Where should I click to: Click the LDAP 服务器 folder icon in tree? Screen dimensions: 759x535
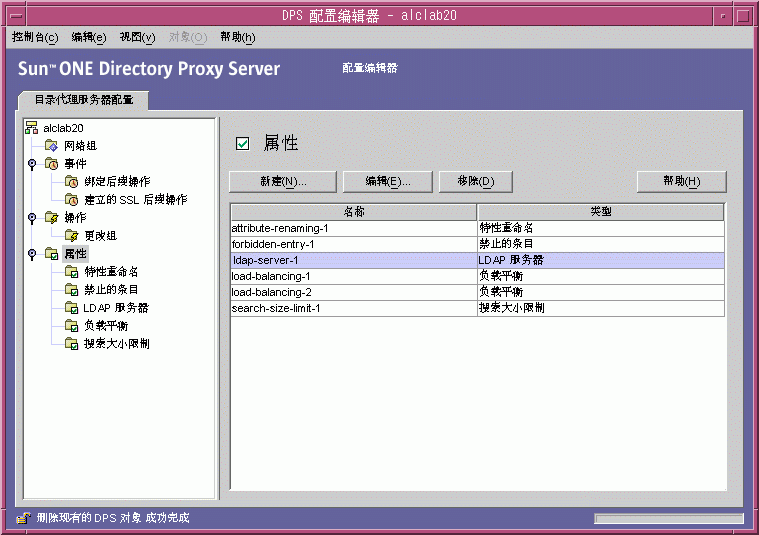point(71,307)
